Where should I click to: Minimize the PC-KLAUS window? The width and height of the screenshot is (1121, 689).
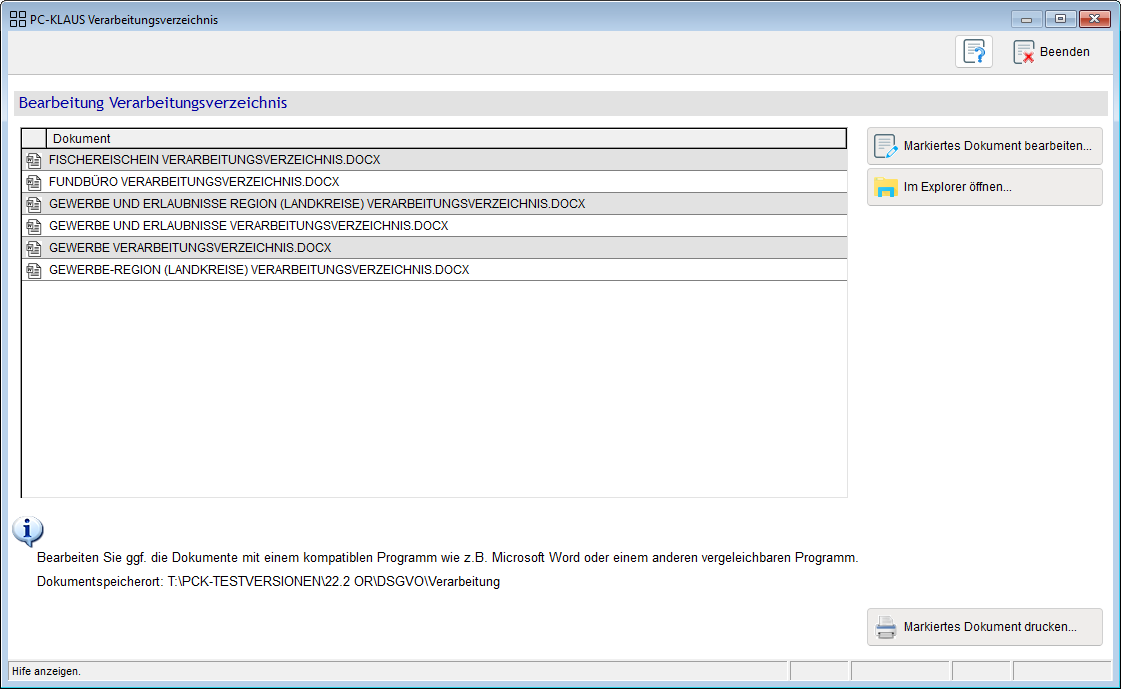[x=1027, y=19]
